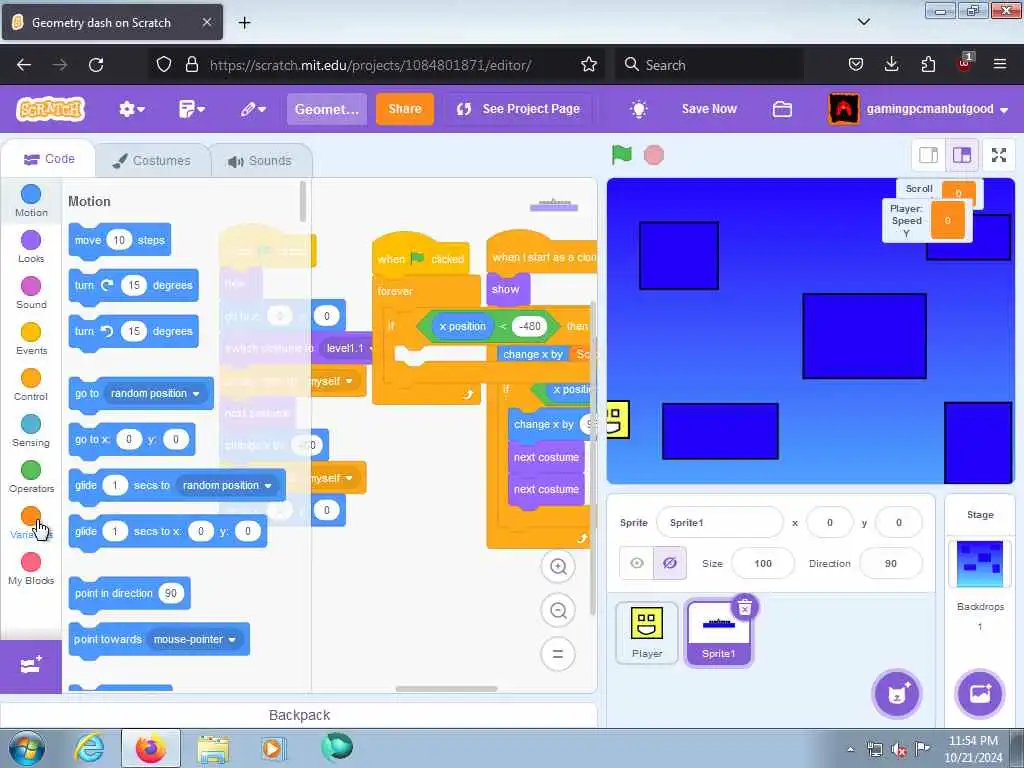The image size is (1024, 768).
Task: Click the green flag to run project
Action: pos(622,155)
